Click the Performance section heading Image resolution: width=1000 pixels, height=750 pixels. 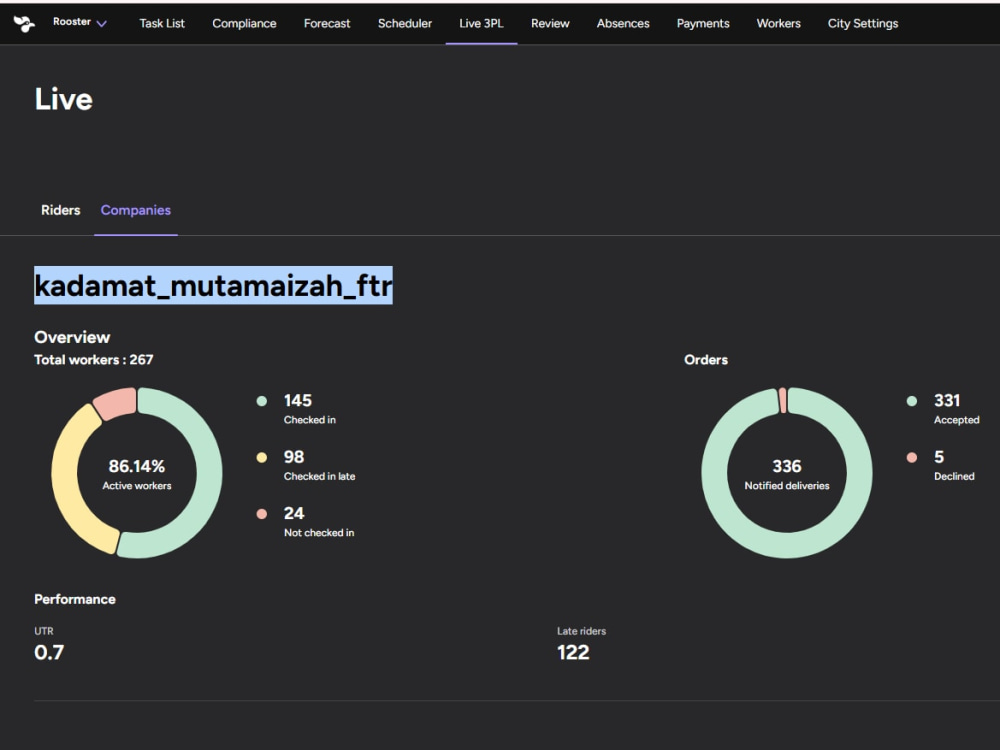75,599
